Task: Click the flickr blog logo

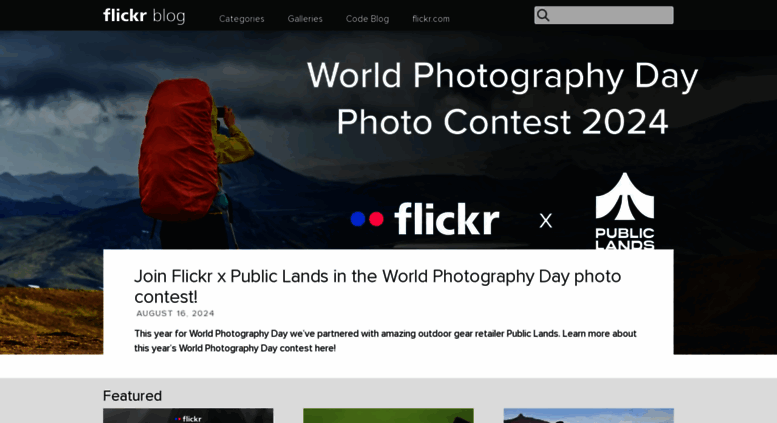Action: 144,16
